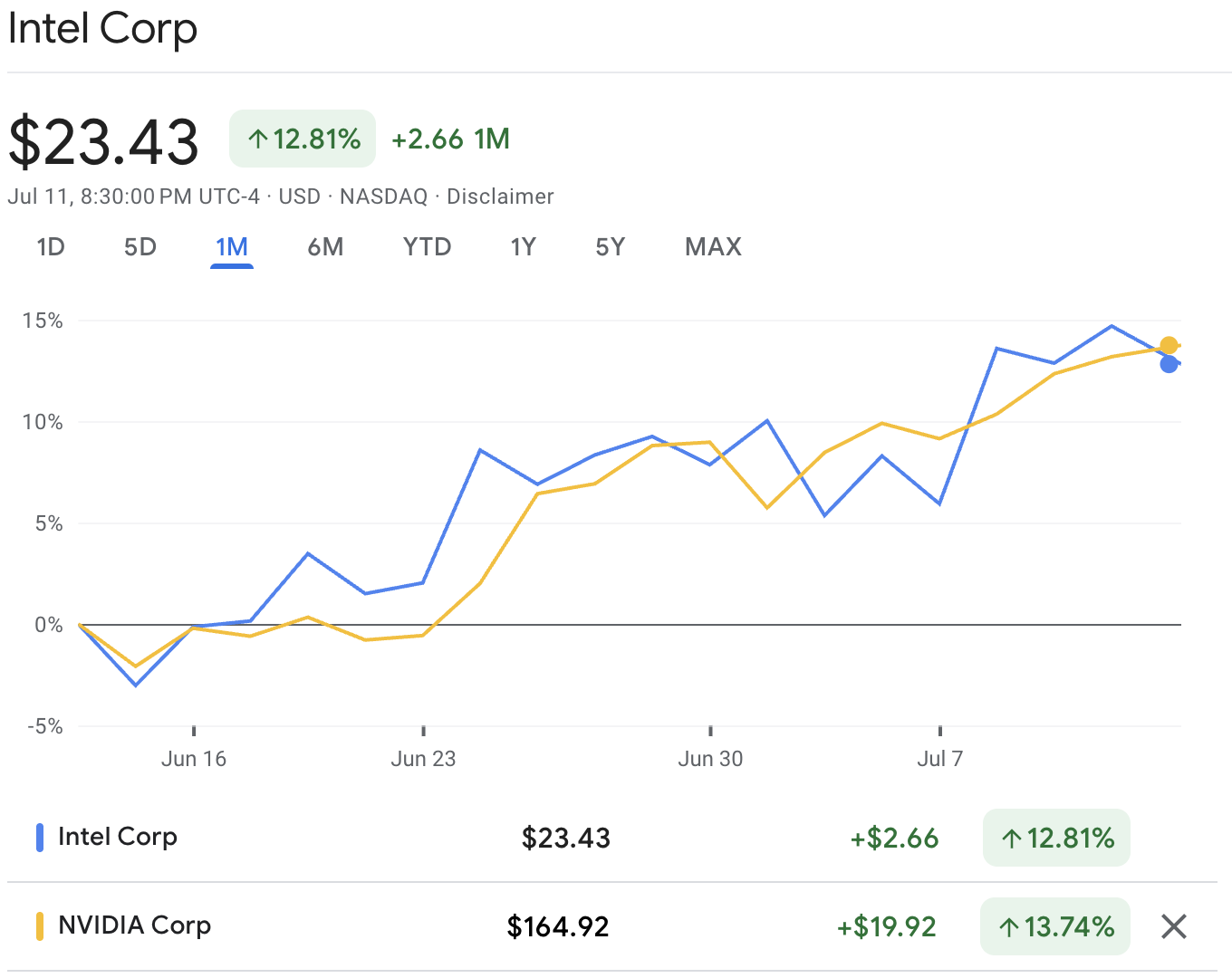This screenshot has width=1232, height=978.
Task: Click the yellow NVIDIA Corp legend color bar
Action: click(40, 926)
